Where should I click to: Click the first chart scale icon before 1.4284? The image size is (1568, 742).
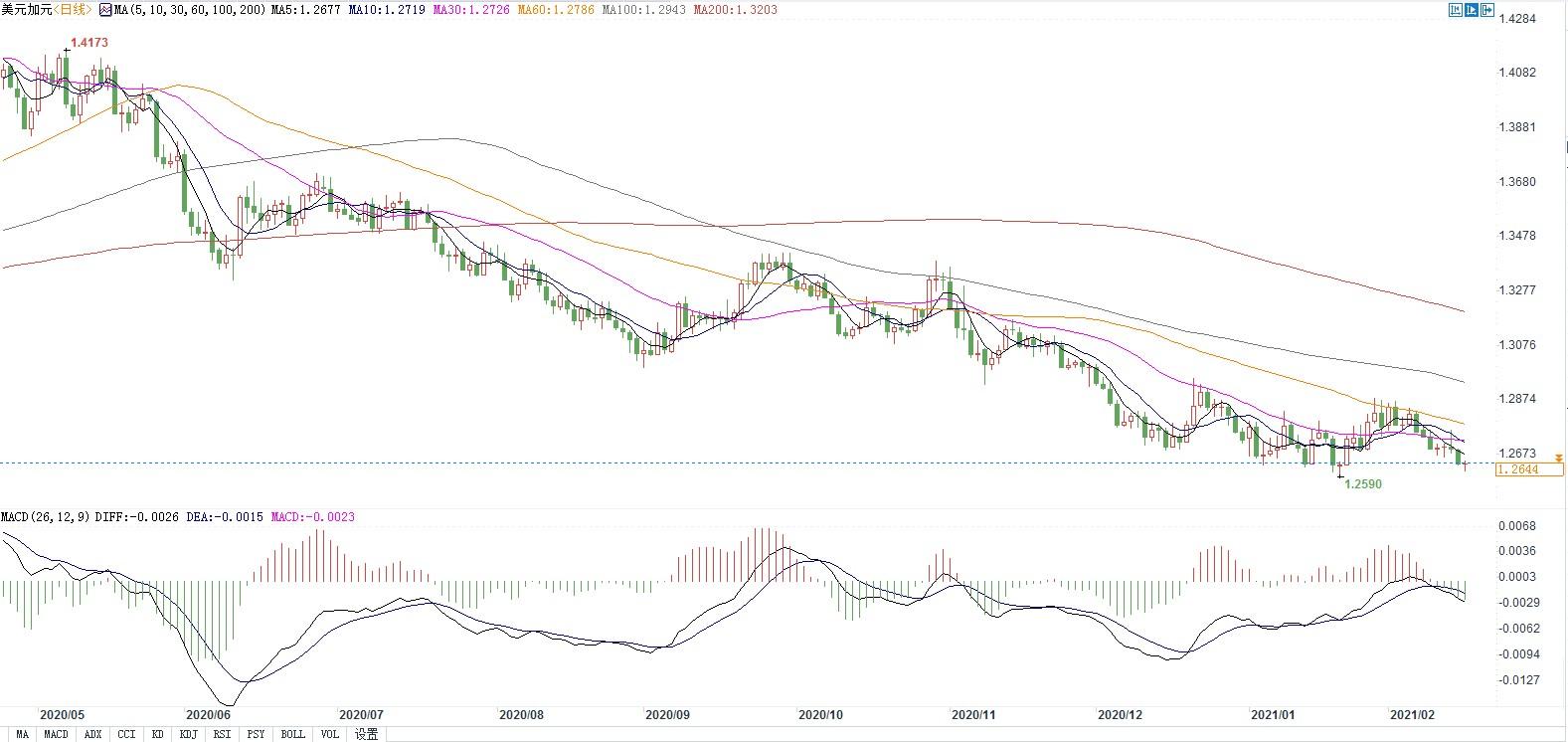pyautogui.click(x=1456, y=10)
